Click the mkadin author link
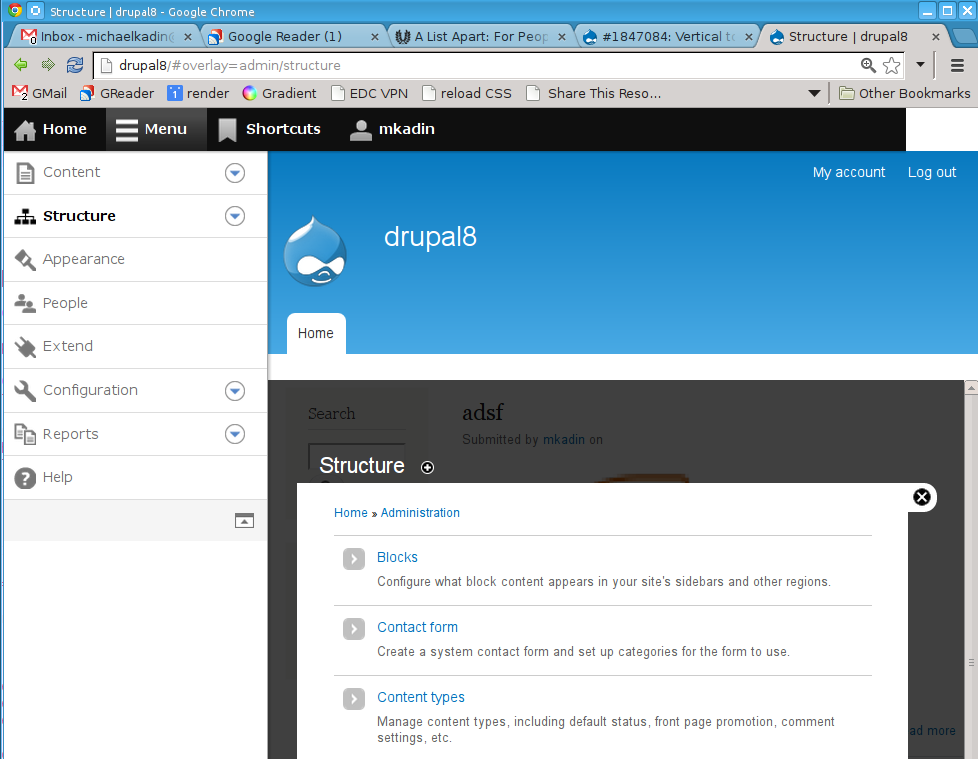The image size is (978, 759). 564,440
